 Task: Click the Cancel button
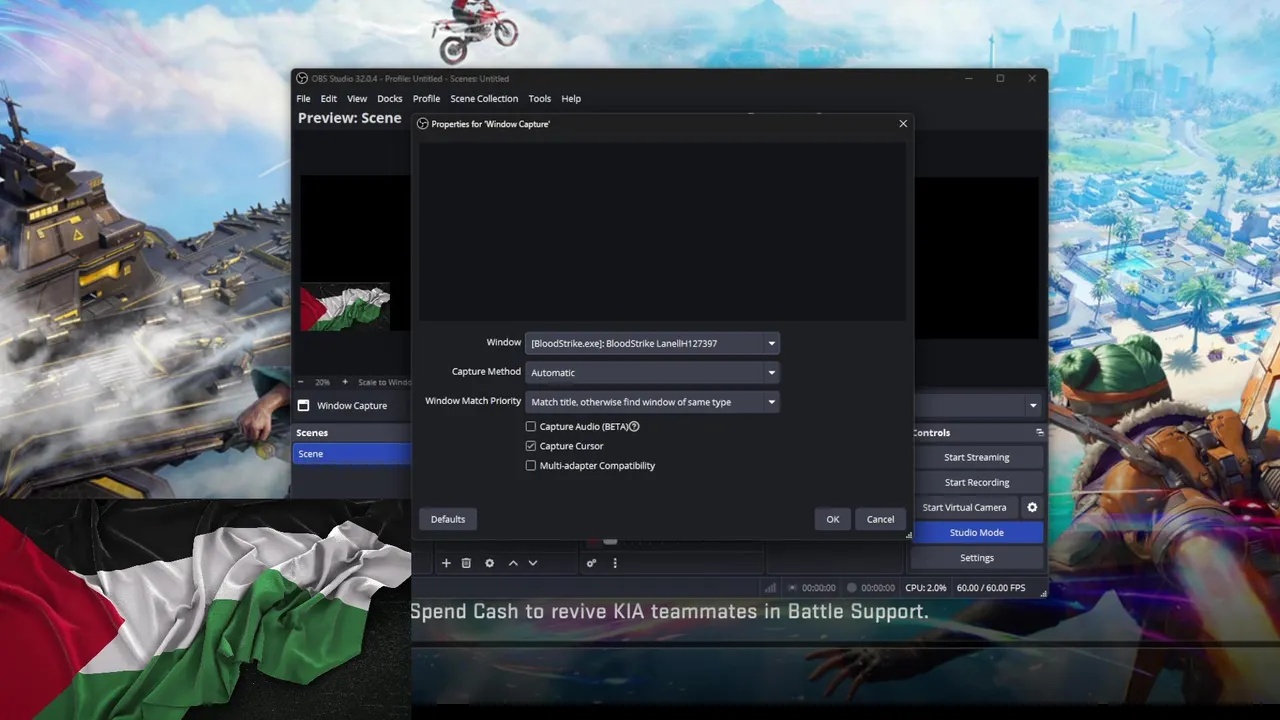pyautogui.click(x=880, y=519)
